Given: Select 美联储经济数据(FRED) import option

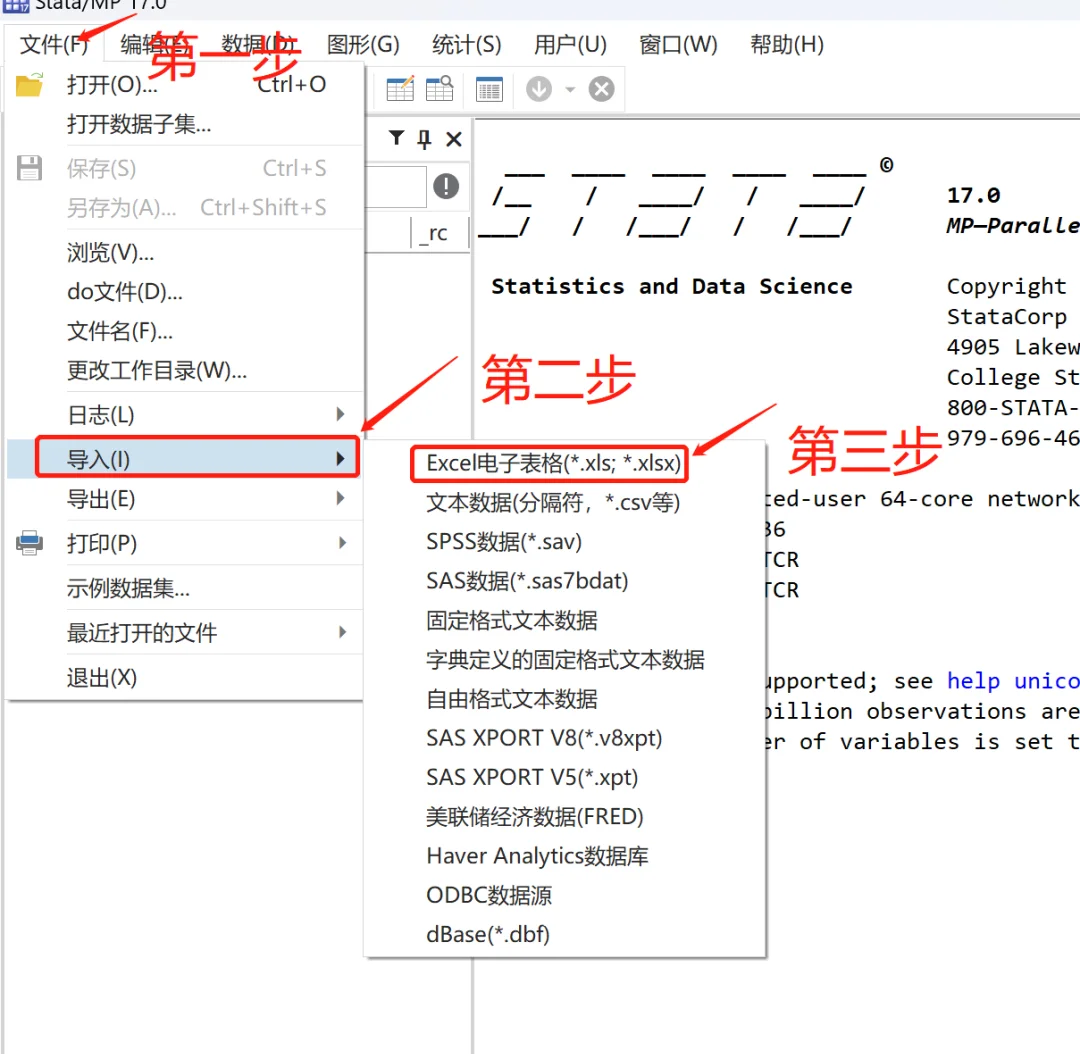Looking at the screenshot, I should pos(534,816).
